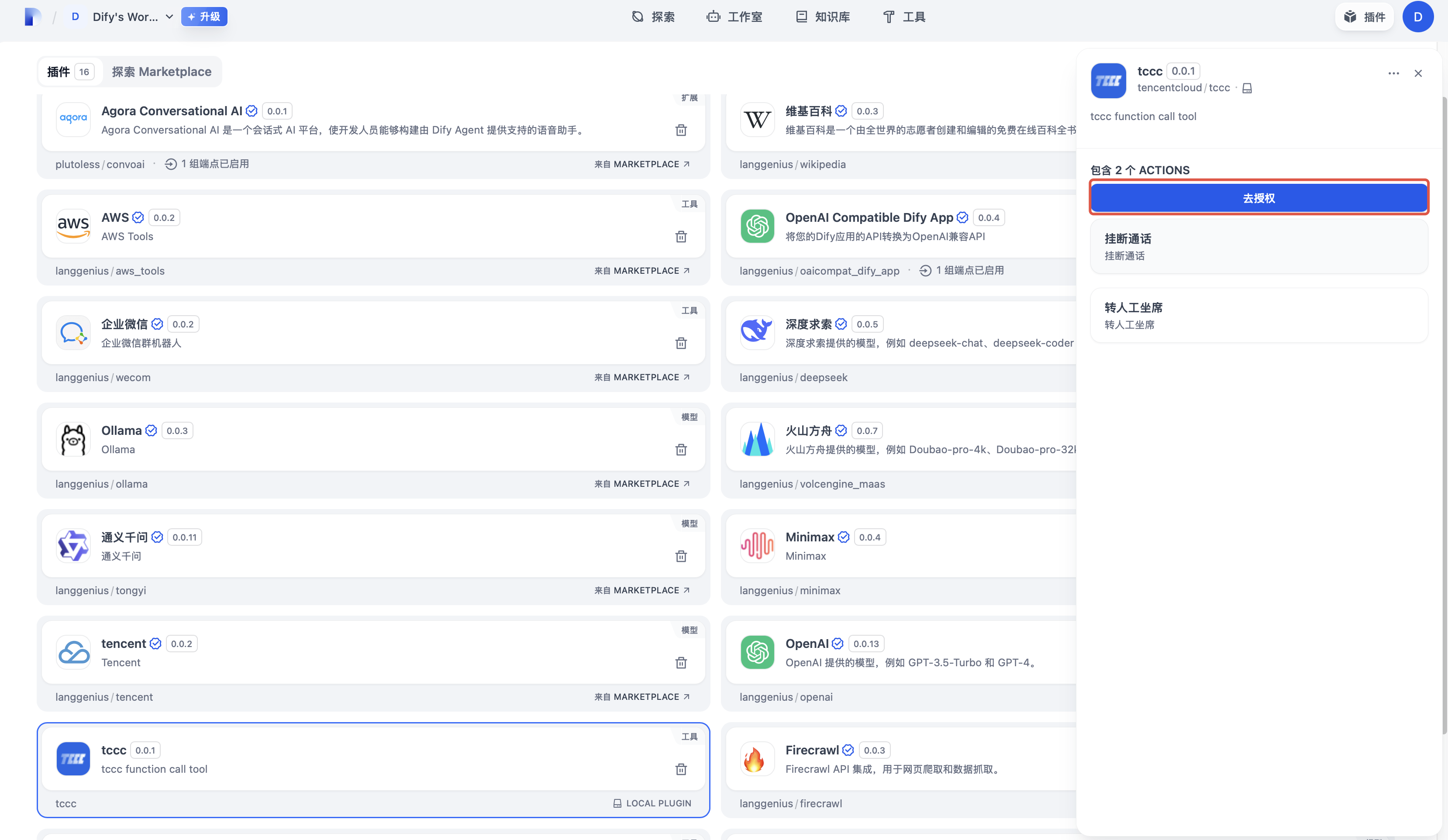This screenshot has width=1448, height=840.
Task: Select the 插件 16 tab
Action: (70, 72)
